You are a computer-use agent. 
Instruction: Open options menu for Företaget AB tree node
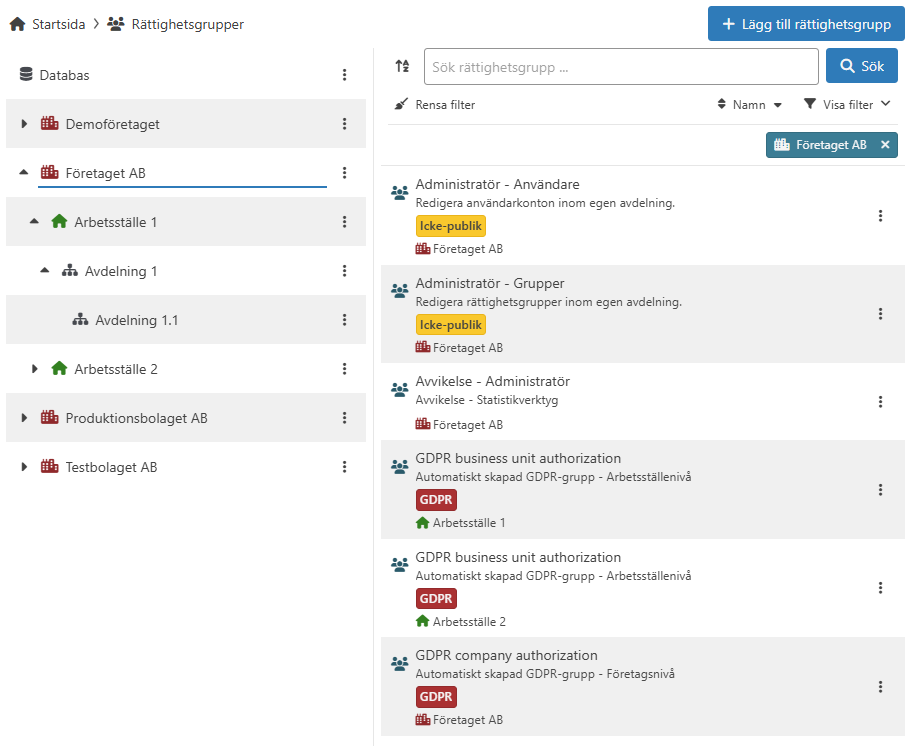[344, 173]
